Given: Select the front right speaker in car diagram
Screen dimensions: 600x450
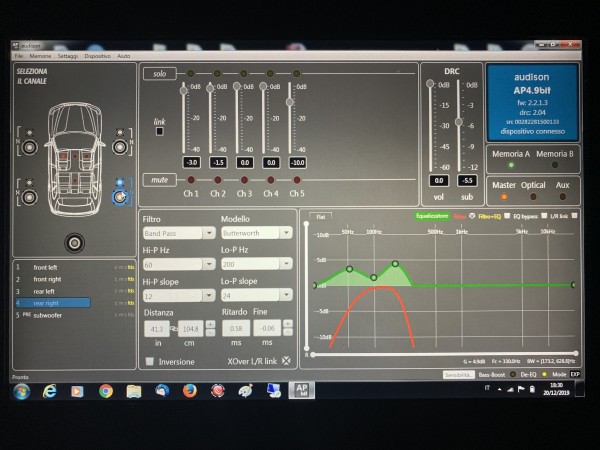Looking at the screenshot, I should [x=120, y=147].
